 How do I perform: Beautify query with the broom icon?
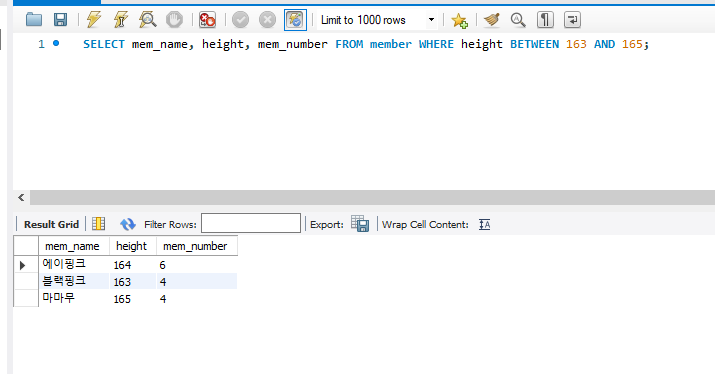[492, 20]
